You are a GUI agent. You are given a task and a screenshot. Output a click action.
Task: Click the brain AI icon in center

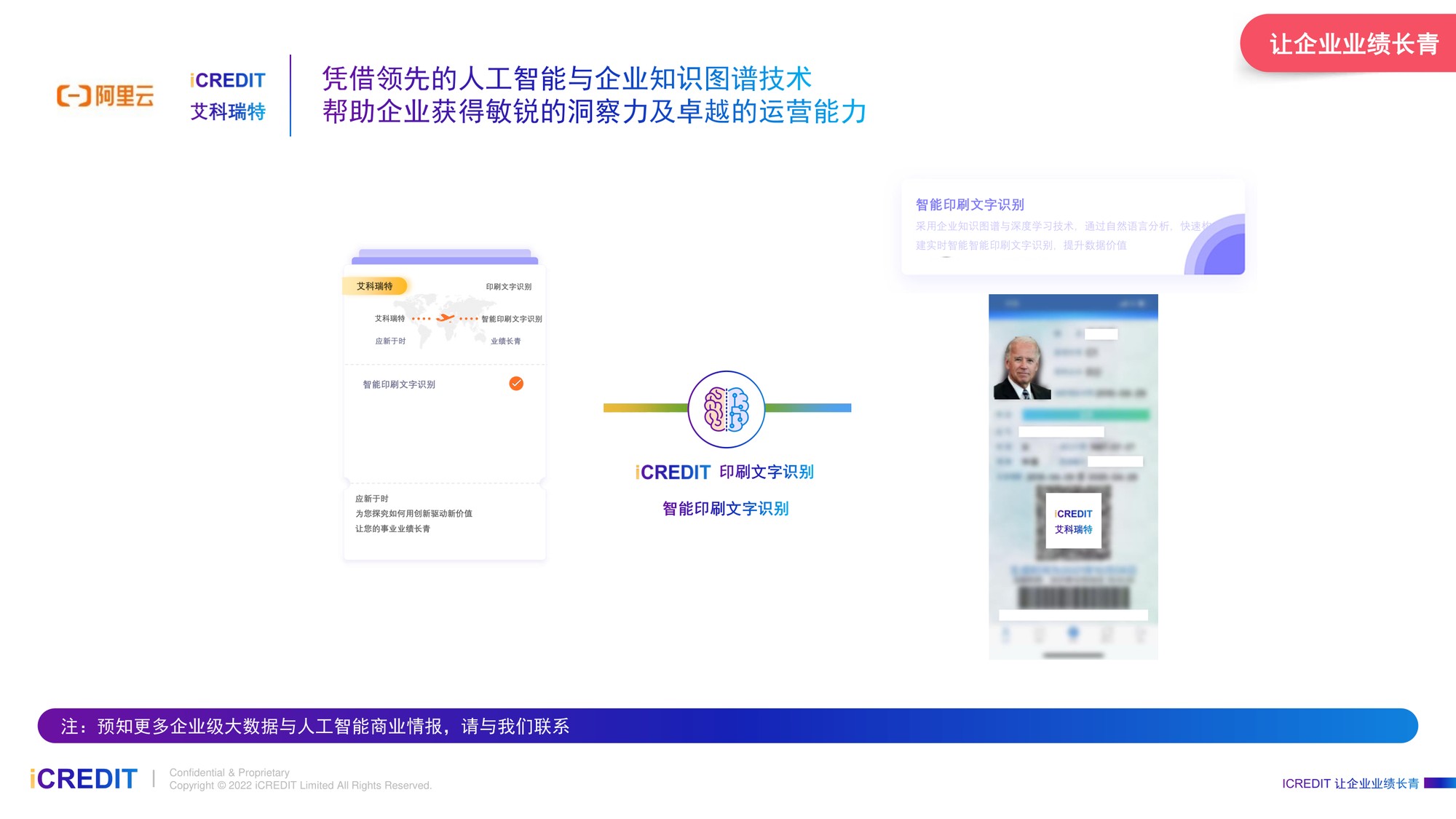pos(726,409)
